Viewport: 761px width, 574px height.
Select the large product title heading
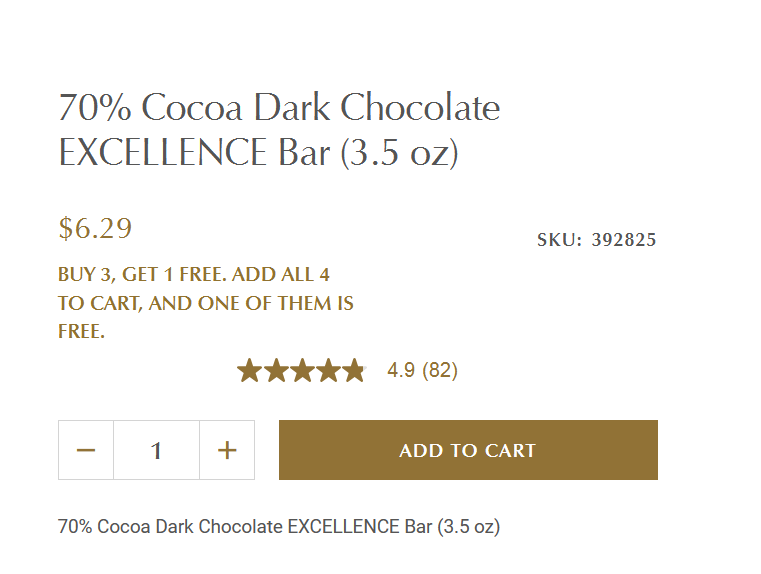point(279,130)
